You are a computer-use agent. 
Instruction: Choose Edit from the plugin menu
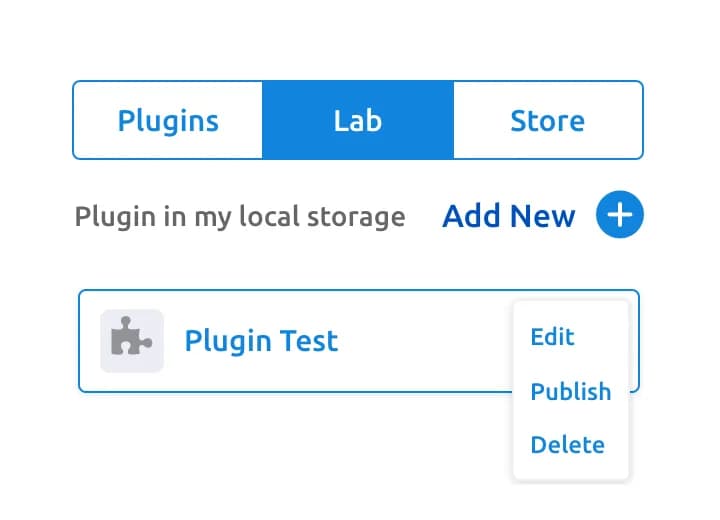point(552,337)
